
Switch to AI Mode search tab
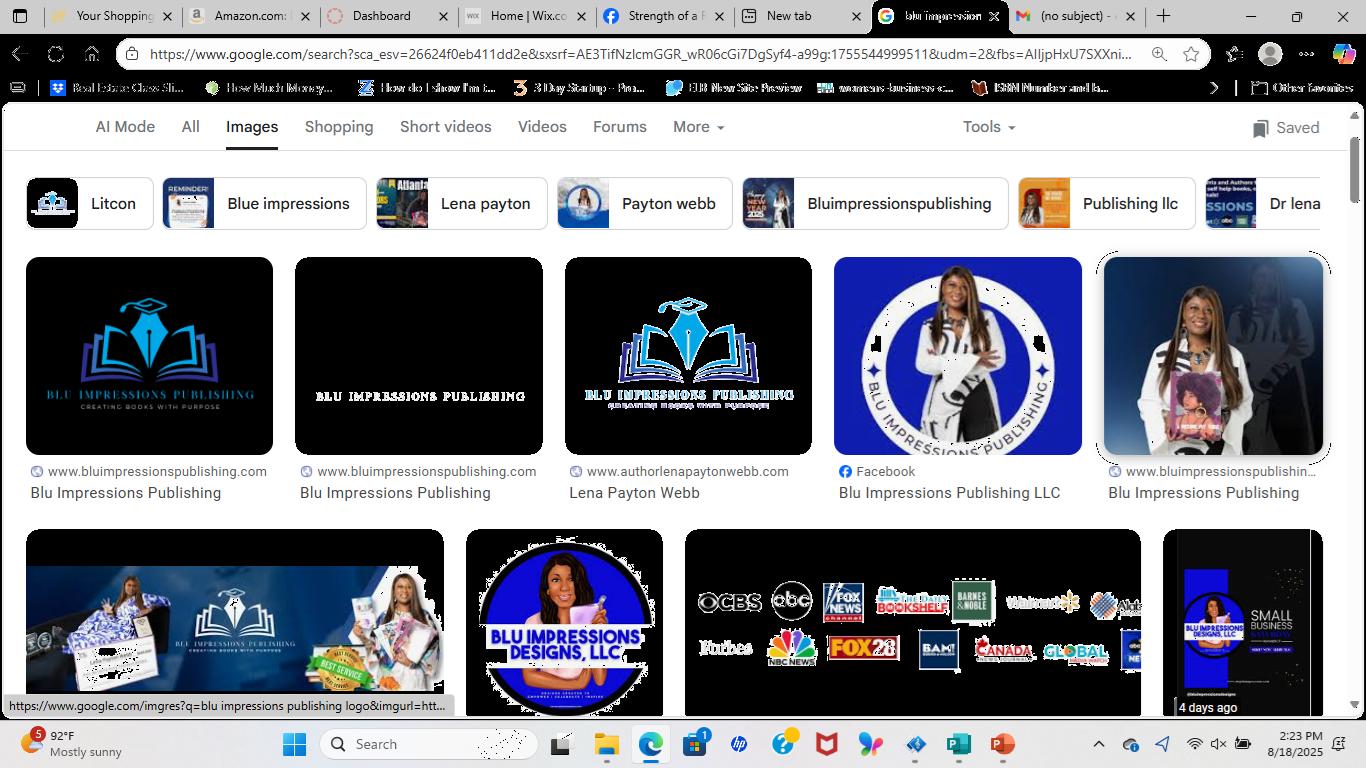click(x=125, y=127)
